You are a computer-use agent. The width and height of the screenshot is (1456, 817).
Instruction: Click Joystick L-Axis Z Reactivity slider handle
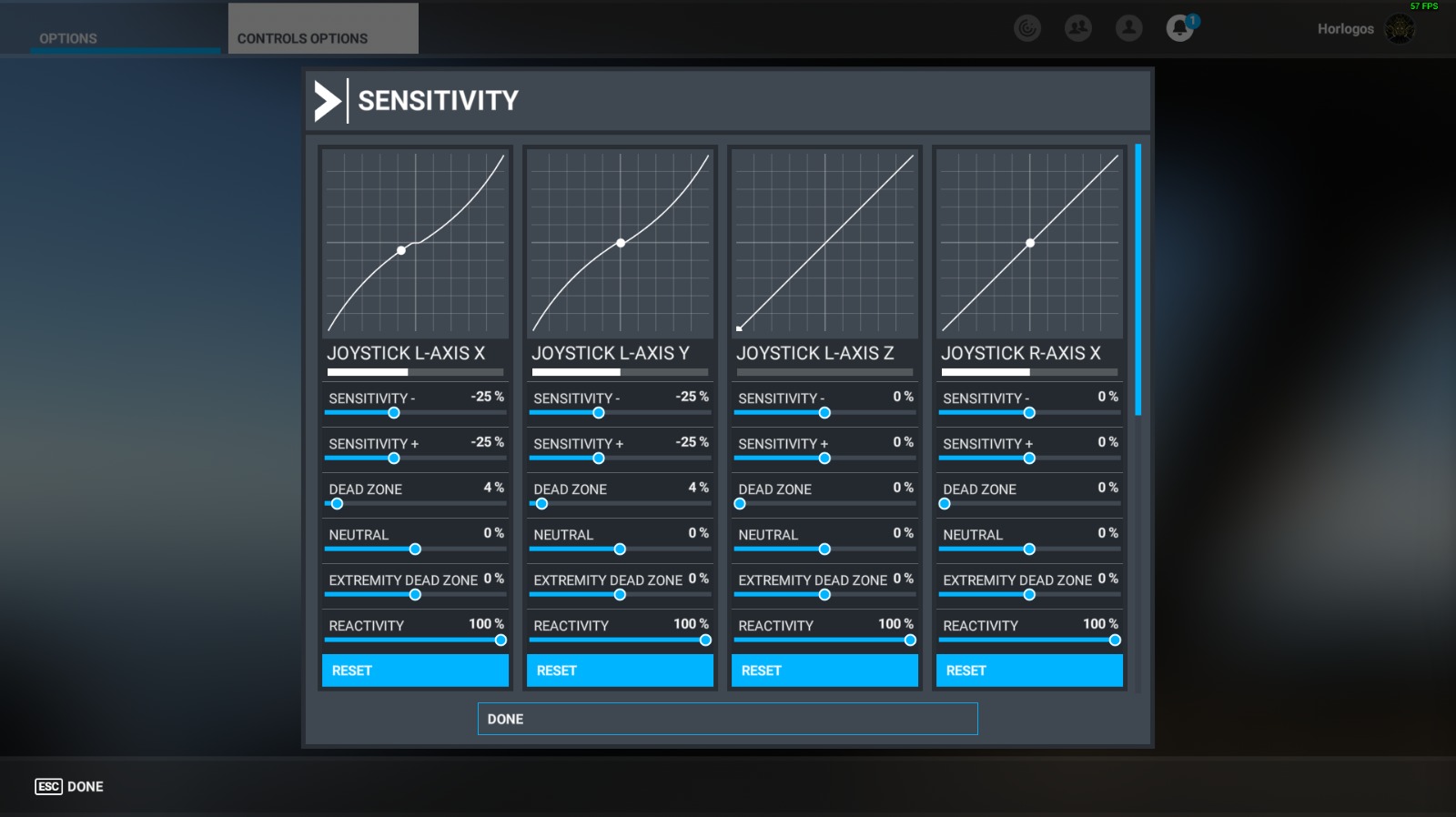pos(910,640)
